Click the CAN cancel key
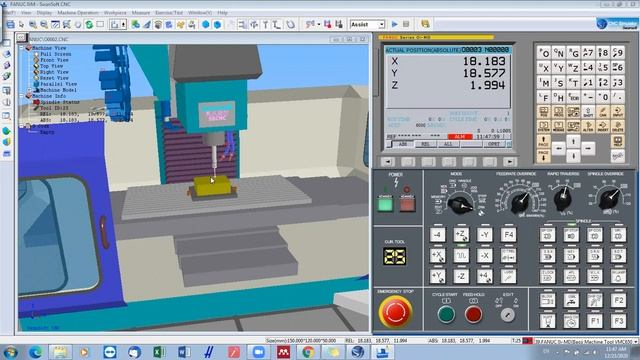 [x=603, y=112]
